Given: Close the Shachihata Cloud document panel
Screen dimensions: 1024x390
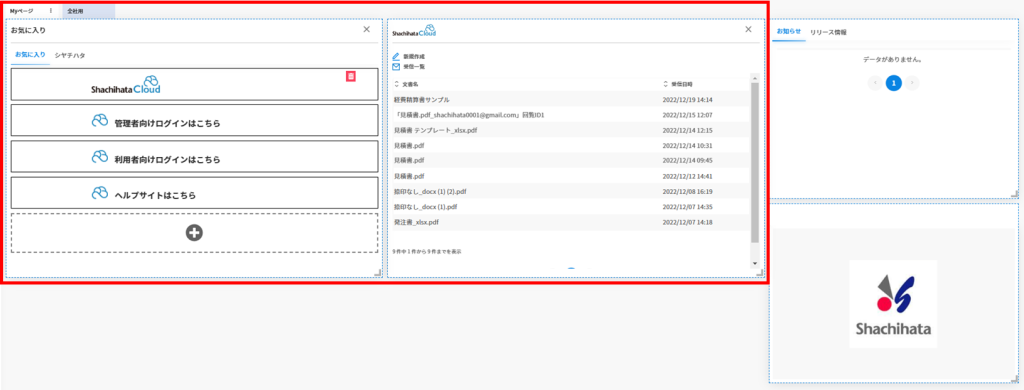Looking at the screenshot, I should (748, 29).
